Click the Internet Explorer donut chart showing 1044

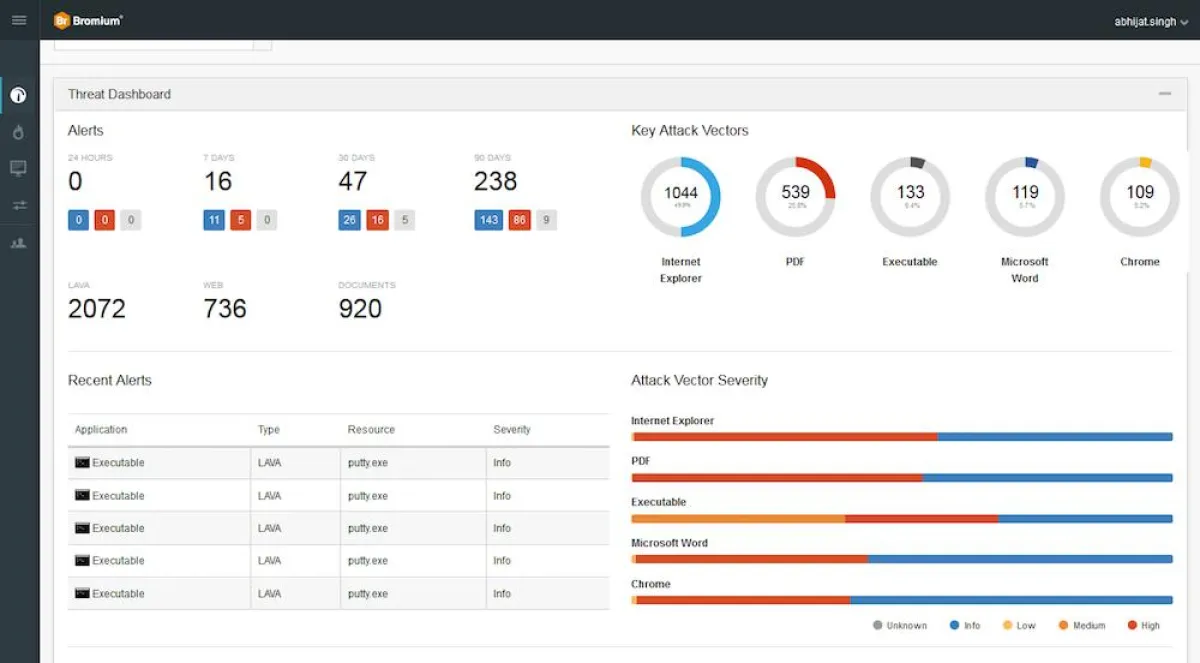[x=681, y=196]
